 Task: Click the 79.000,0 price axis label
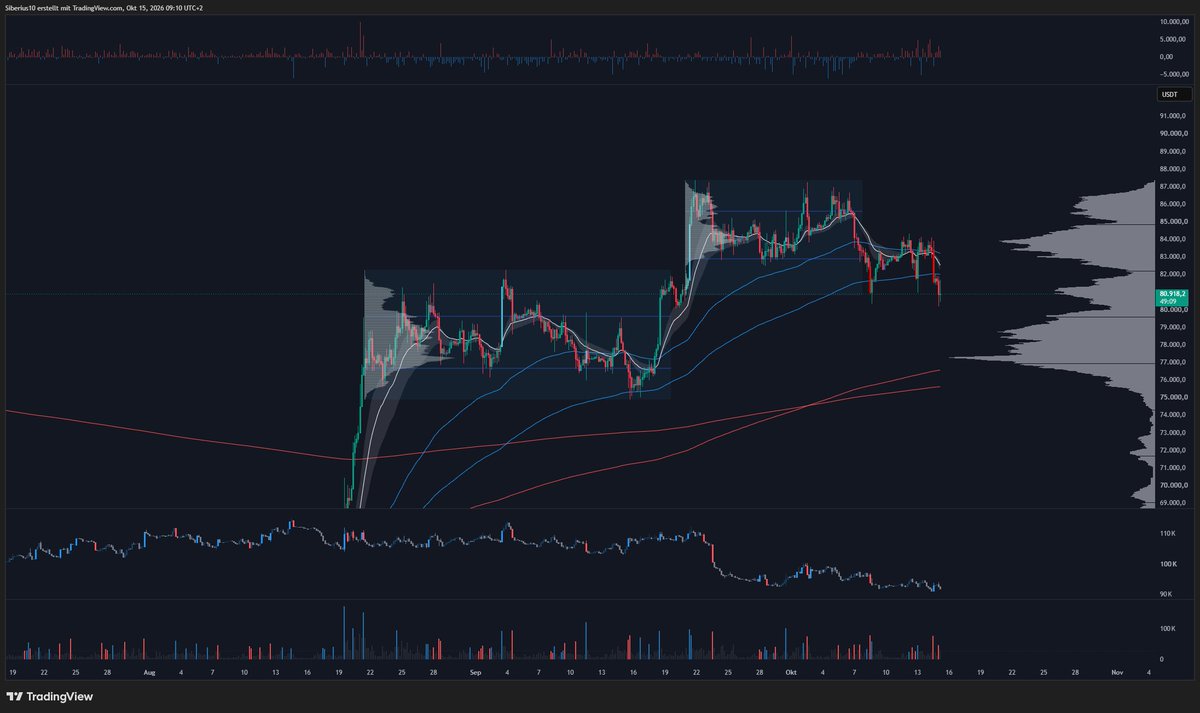1172,327
